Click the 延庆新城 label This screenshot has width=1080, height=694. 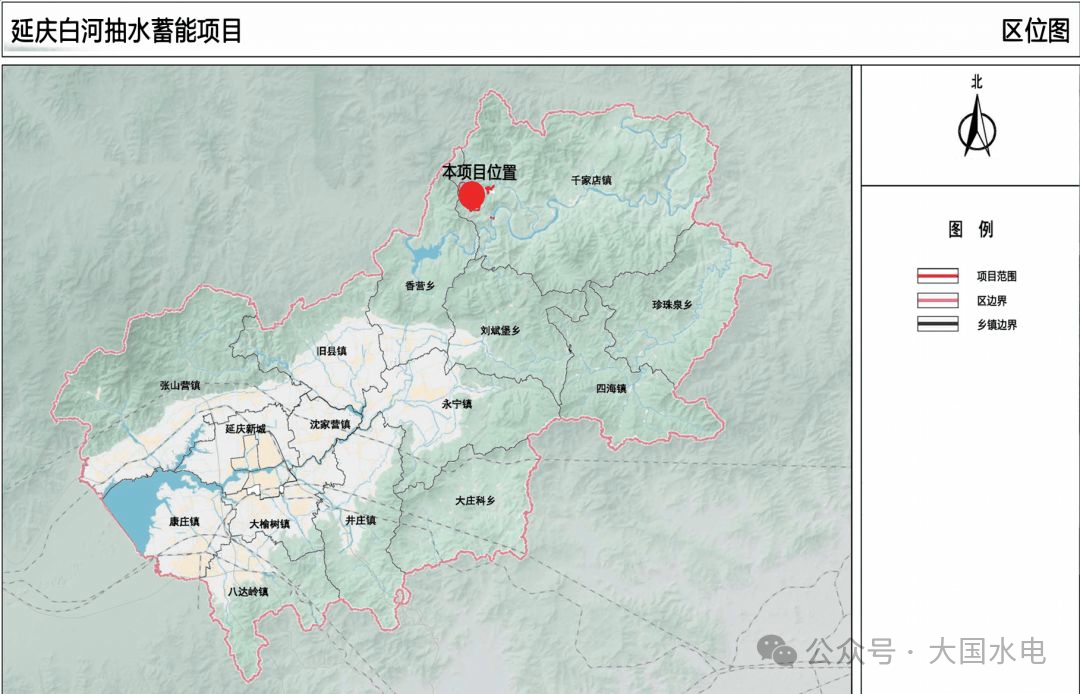tap(246, 429)
